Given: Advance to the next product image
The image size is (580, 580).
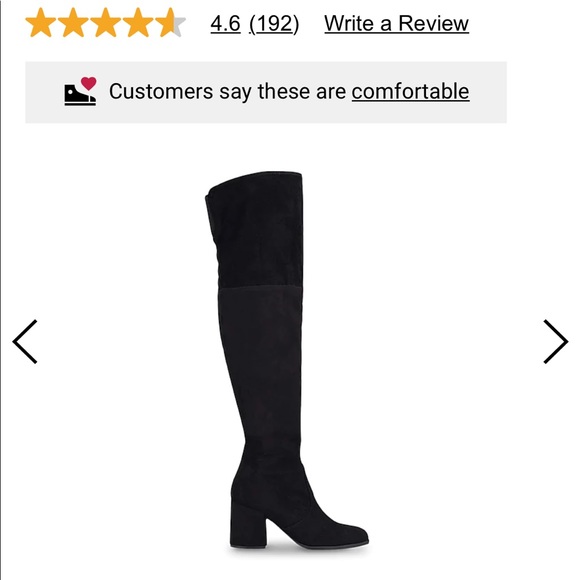Looking at the screenshot, I should click(556, 341).
